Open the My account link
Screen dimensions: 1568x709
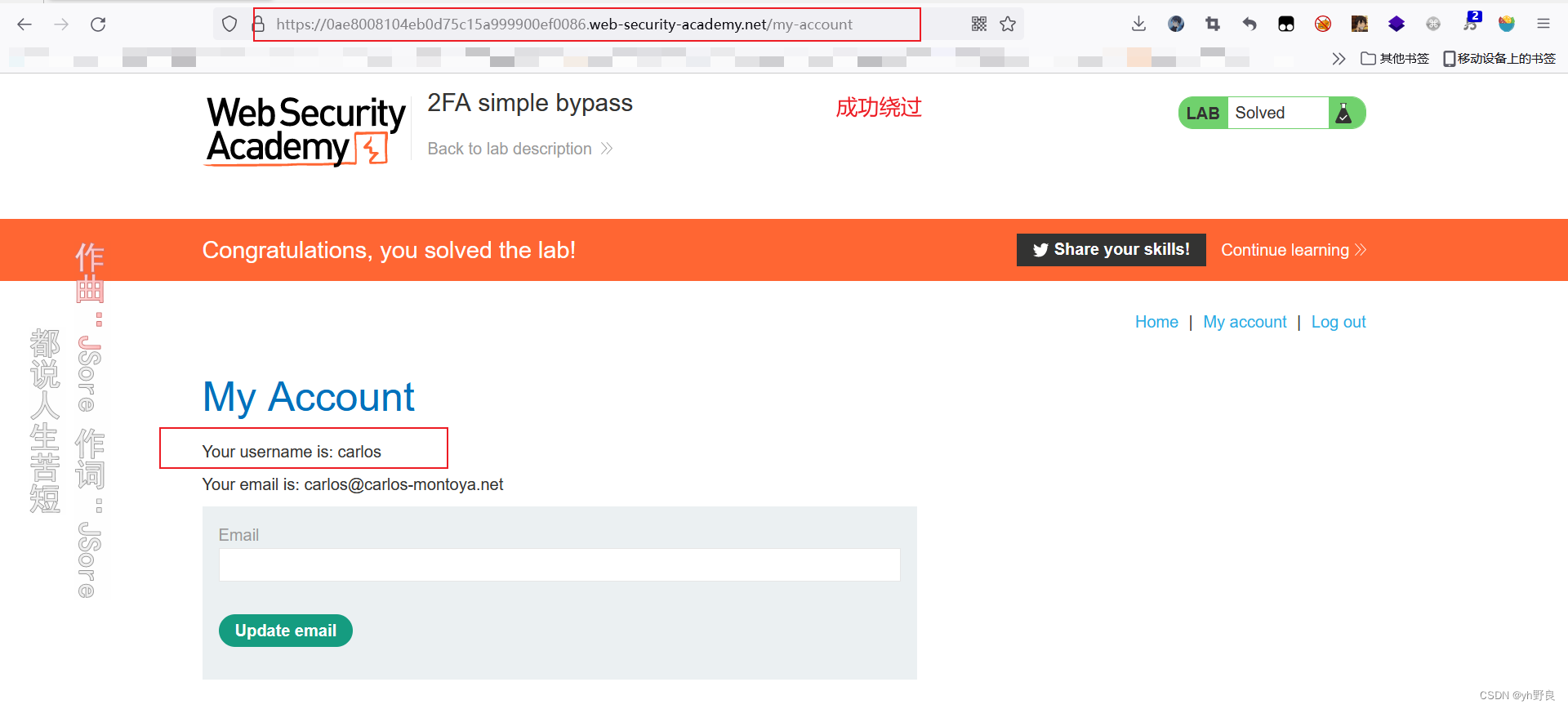pyautogui.click(x=1245, y=322)
